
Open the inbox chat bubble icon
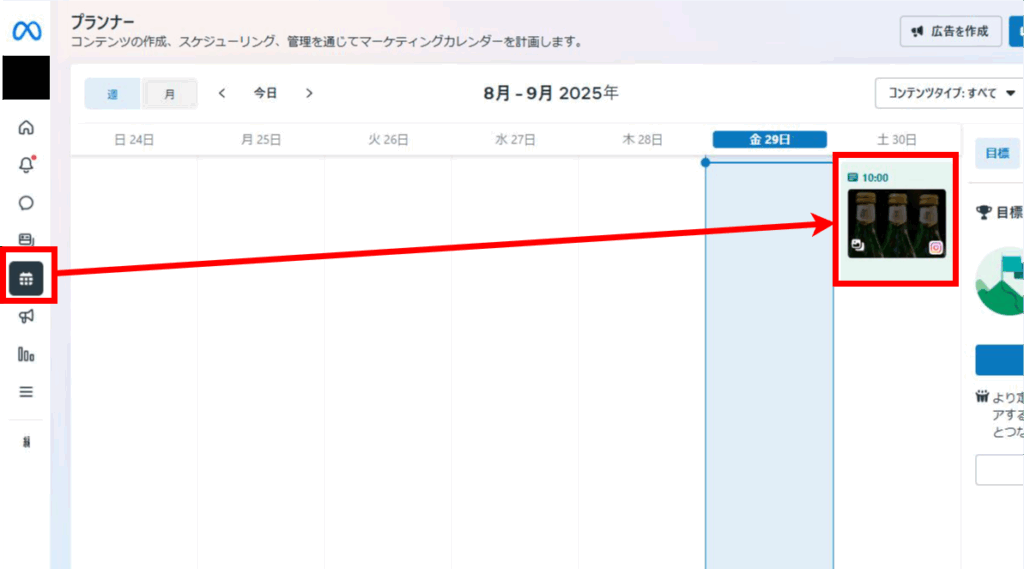[x=27, y=203]
